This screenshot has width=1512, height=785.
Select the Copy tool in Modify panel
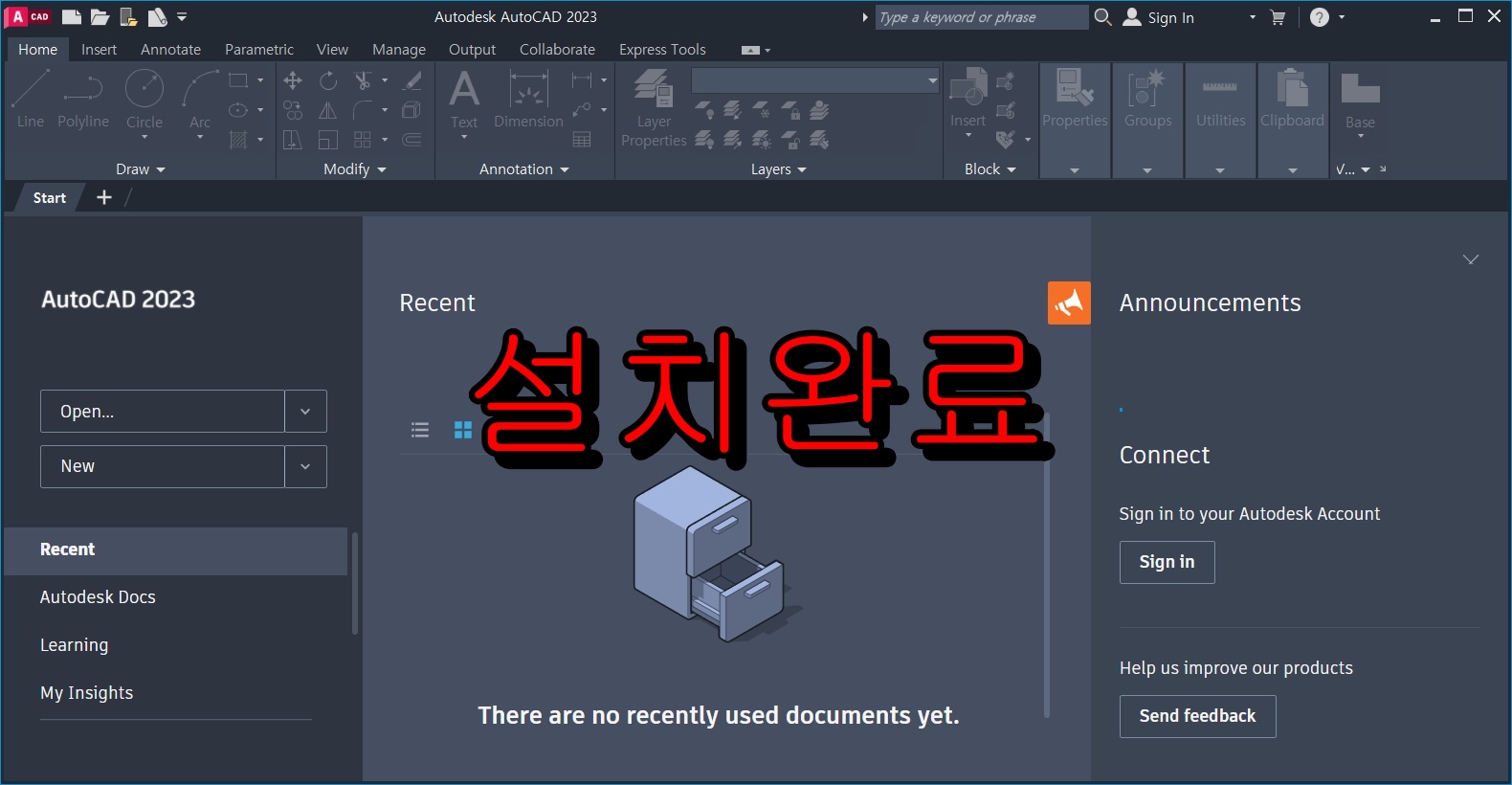tap(293, 110)
